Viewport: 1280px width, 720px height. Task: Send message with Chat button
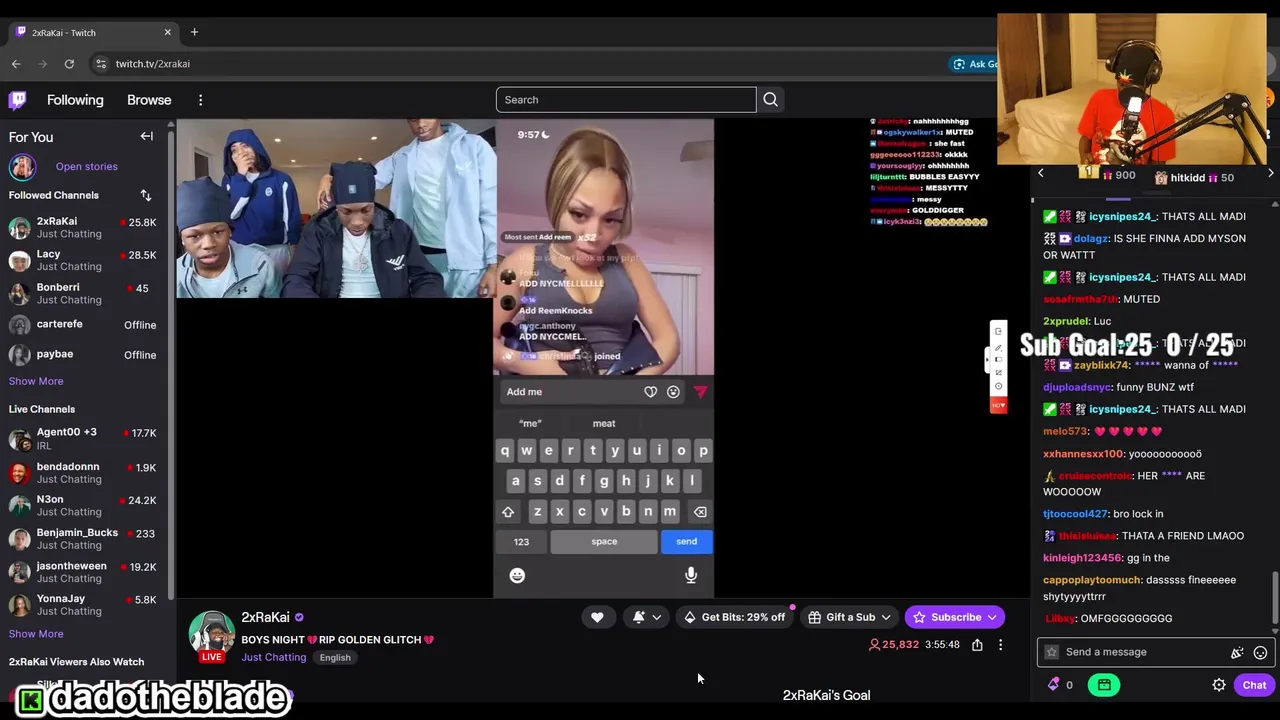point(1254,685)
